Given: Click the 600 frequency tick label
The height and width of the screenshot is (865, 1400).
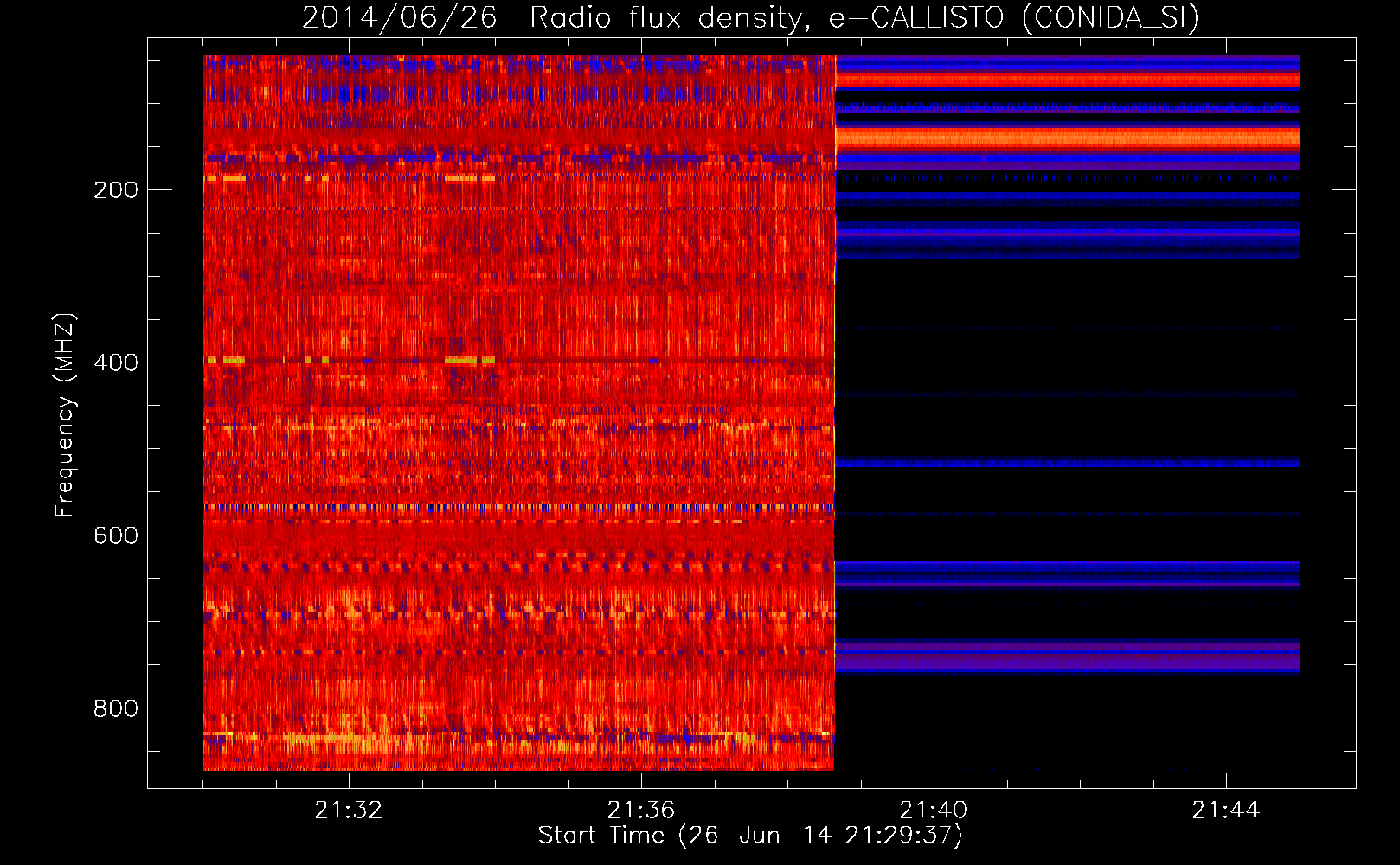Looking at the screenshot, I should [x=116, y=535].
